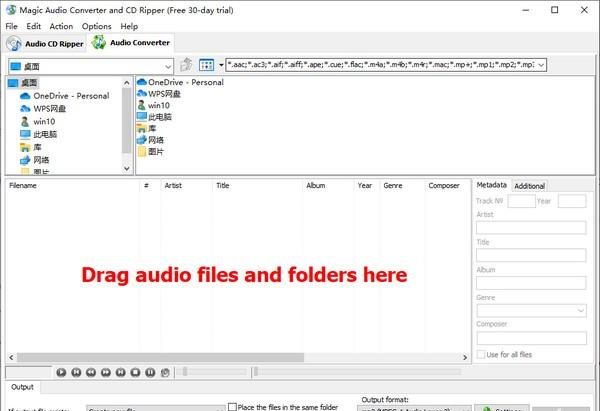
Task: Open the Action menu
Action: [x=61, y=26]
